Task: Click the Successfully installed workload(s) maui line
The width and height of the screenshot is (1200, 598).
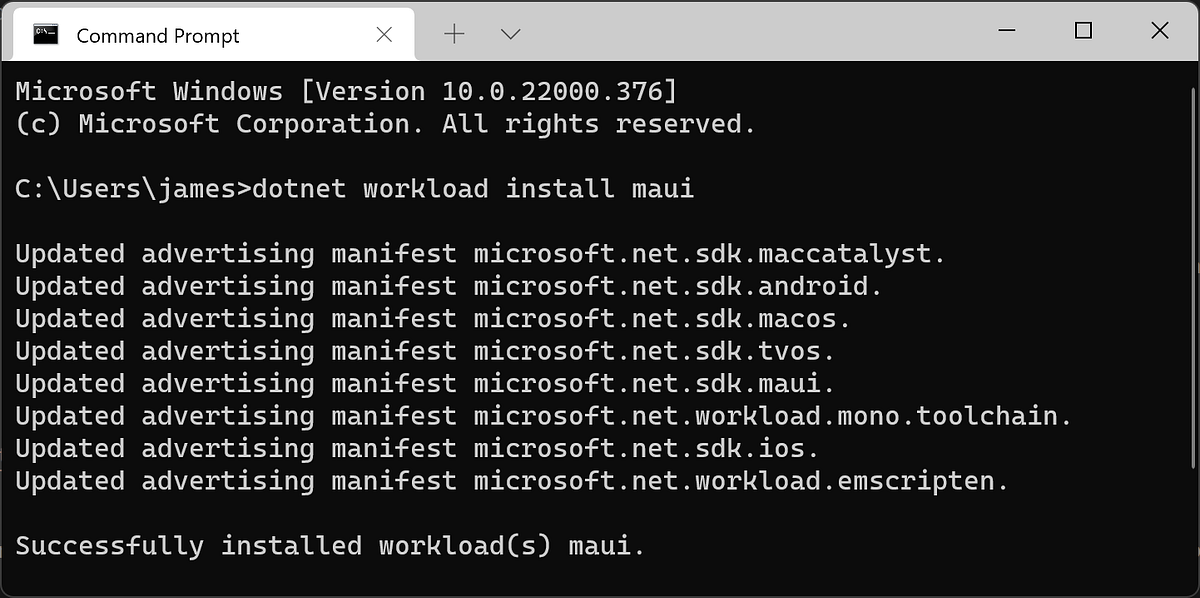Action: coord(328,545)
